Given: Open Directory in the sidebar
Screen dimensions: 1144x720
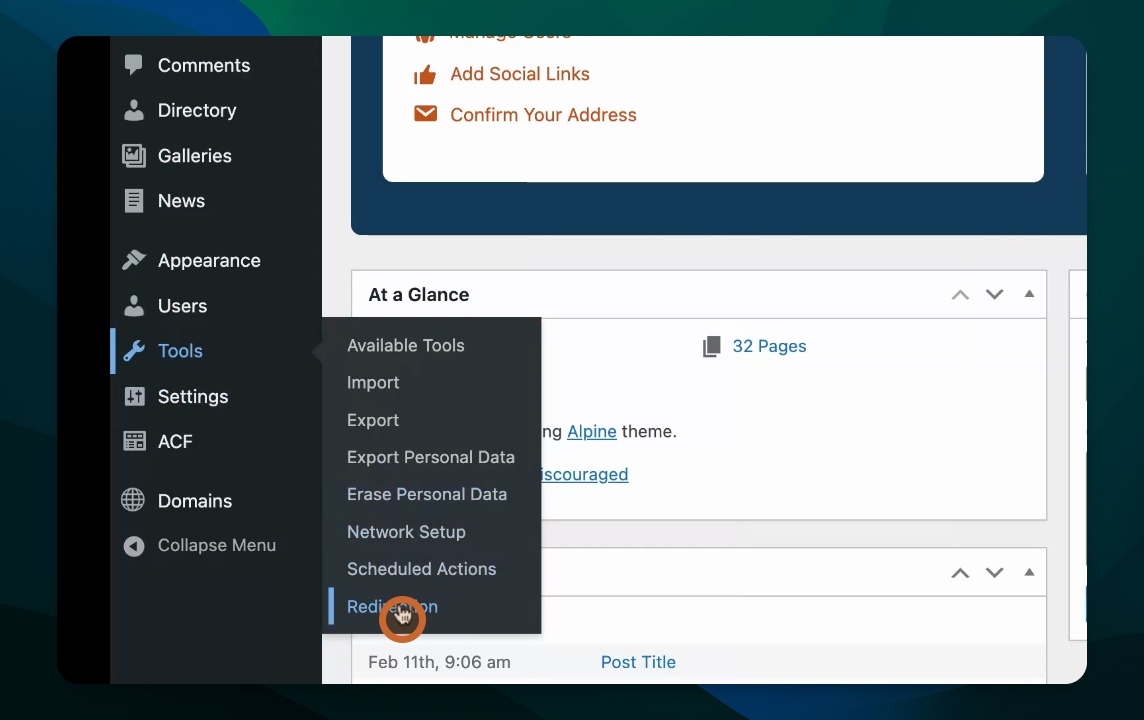Looking at the screenshot, I should point(197,110).
